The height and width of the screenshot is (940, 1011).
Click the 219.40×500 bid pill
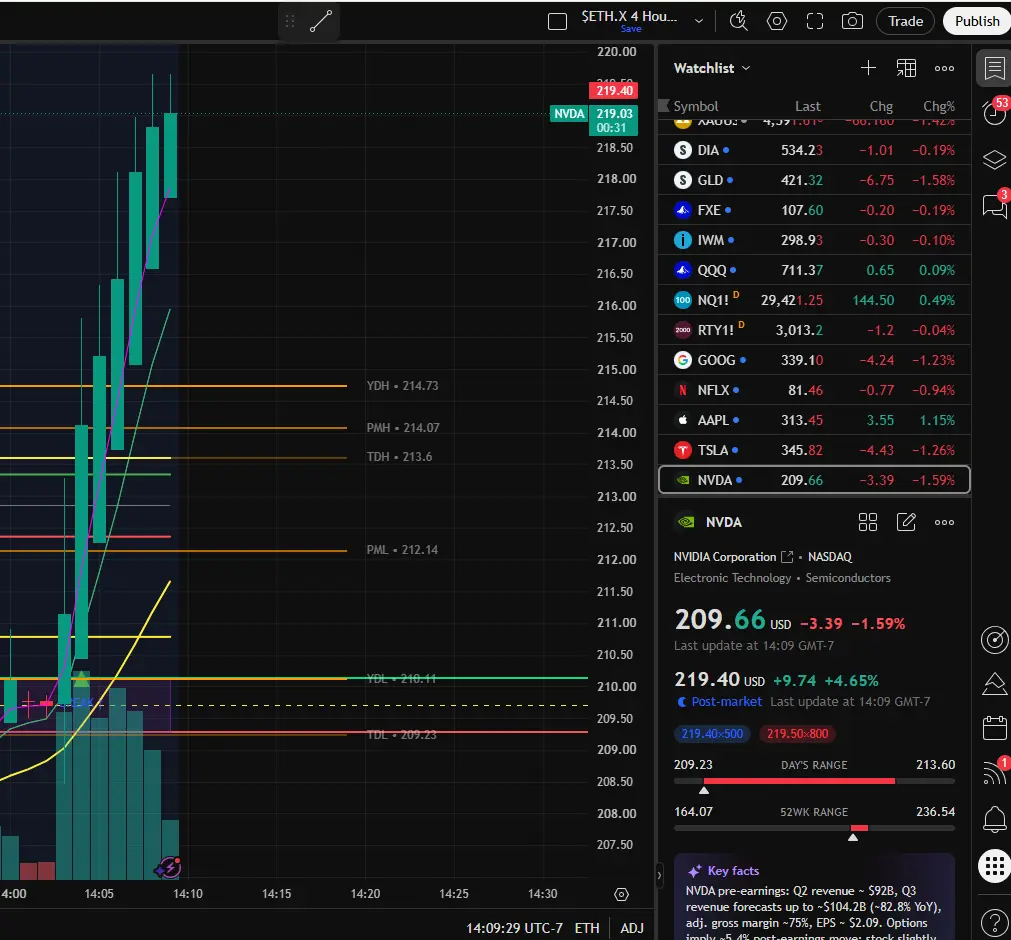point(712,734)
